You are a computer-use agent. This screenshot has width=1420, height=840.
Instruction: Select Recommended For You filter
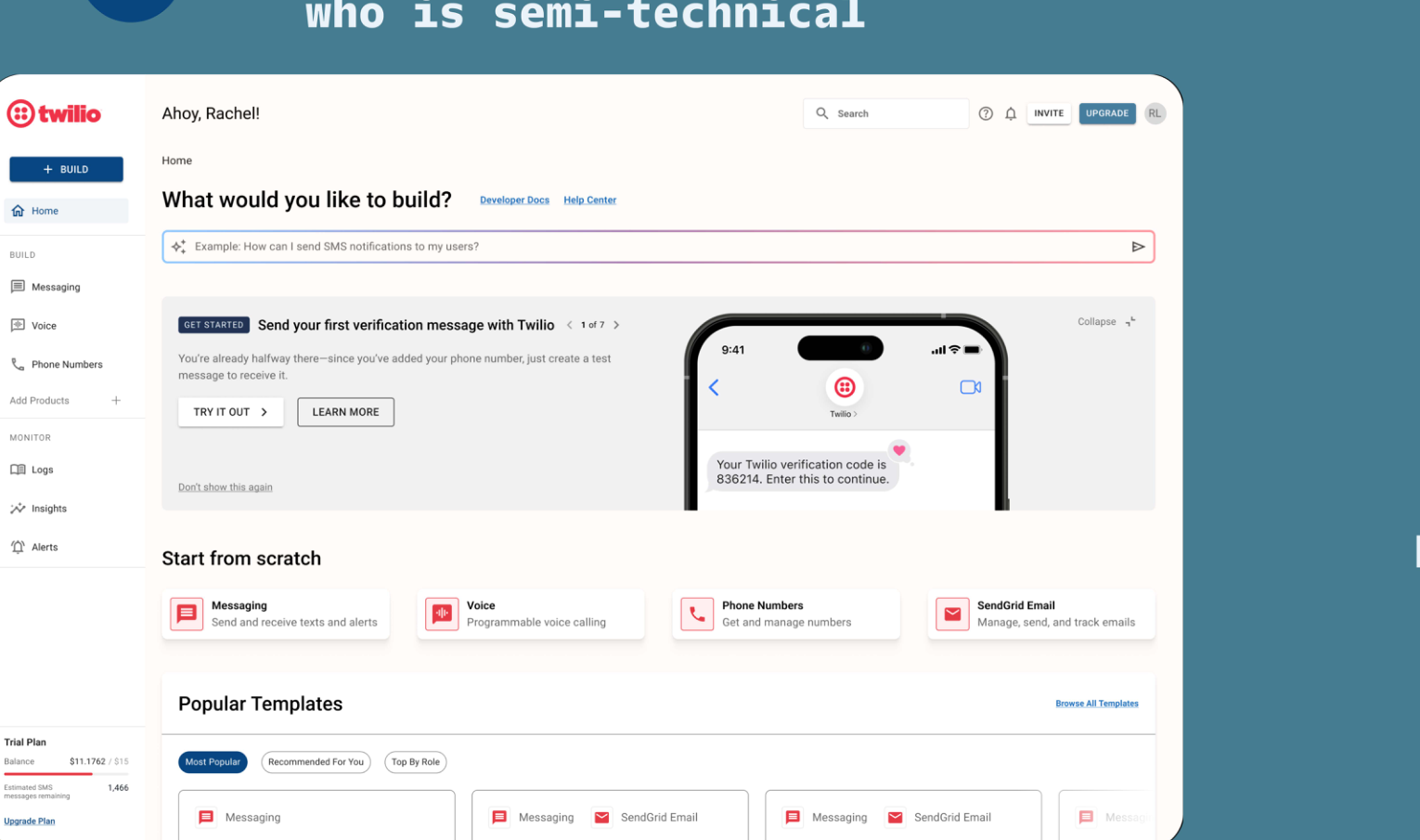pyautogui.click(x=316, y=762)
